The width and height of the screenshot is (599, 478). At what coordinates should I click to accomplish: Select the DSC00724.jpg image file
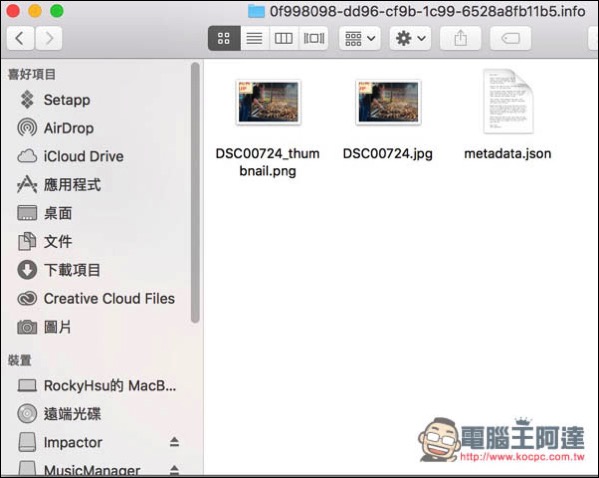point(388,118)
